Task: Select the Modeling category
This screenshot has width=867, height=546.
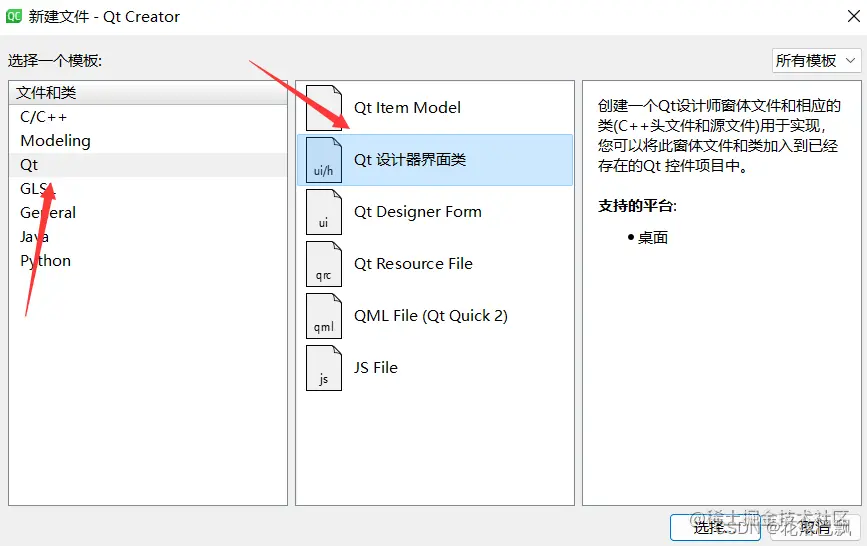Action: tap(148, 141)
